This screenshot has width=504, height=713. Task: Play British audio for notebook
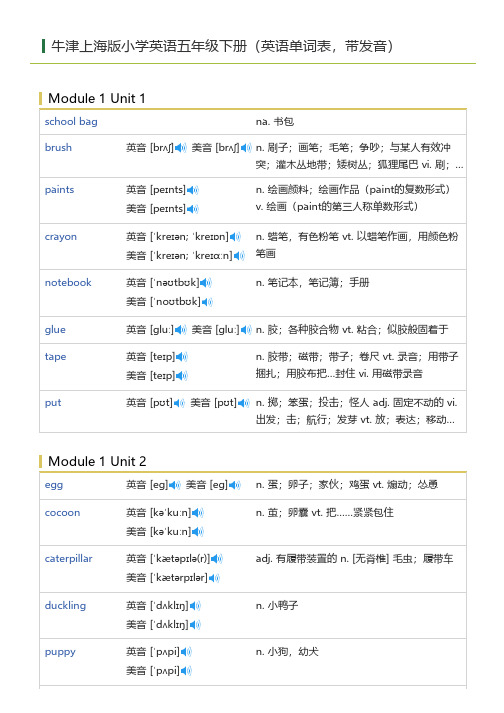tap(206, 283)
